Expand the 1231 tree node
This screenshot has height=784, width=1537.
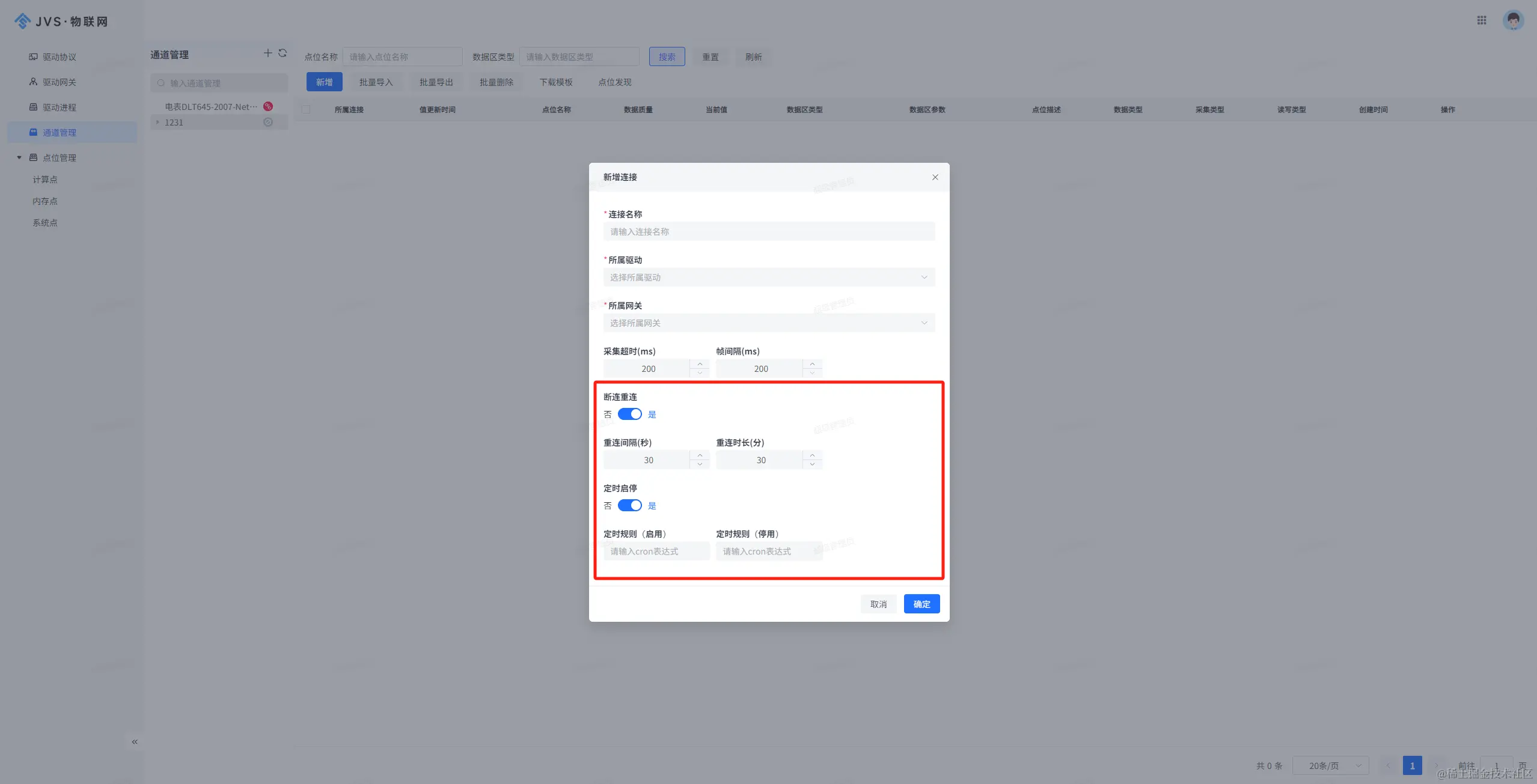point(158,122)
